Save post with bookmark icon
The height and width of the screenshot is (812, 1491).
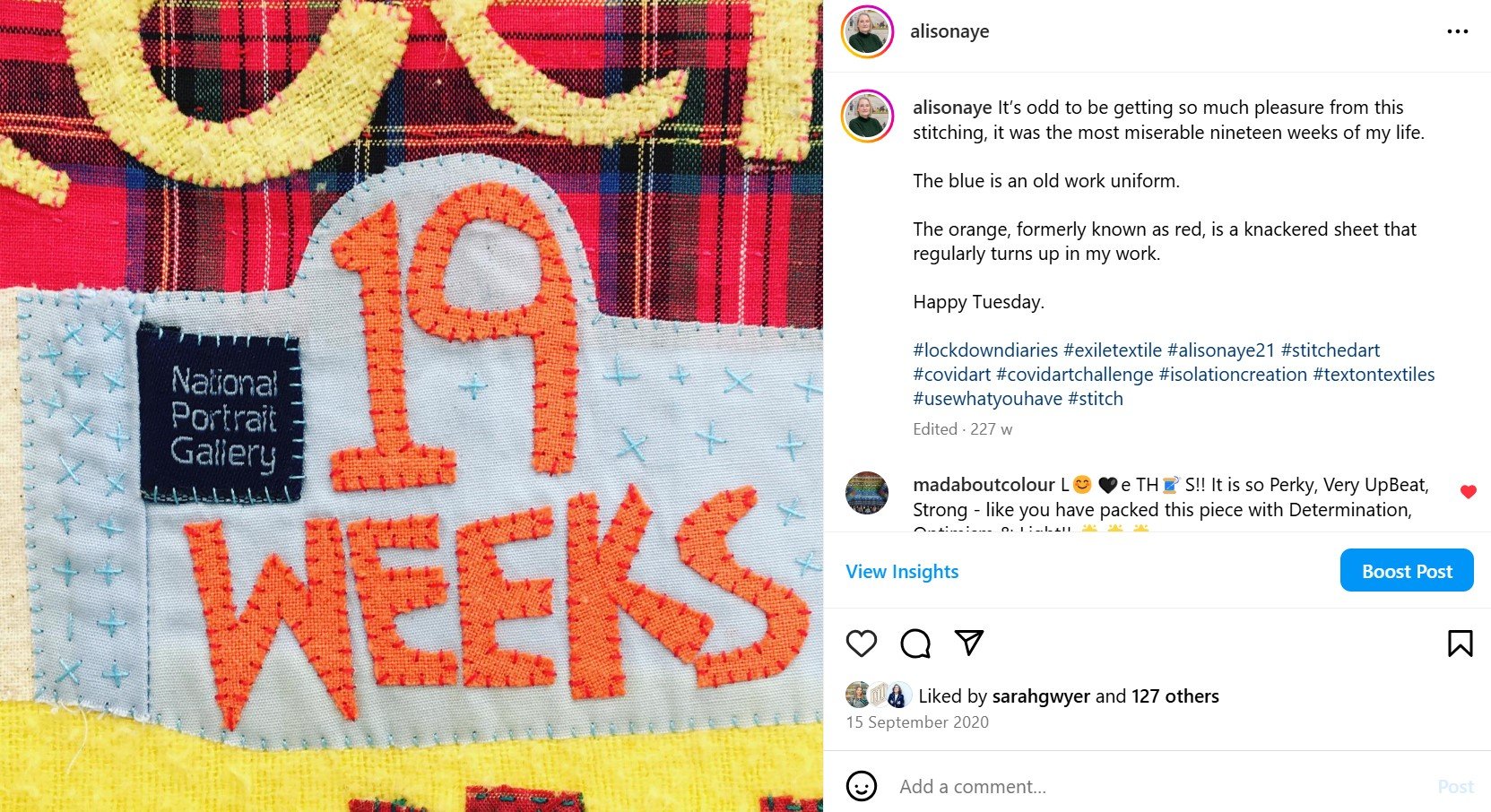tap(1460, 644)
